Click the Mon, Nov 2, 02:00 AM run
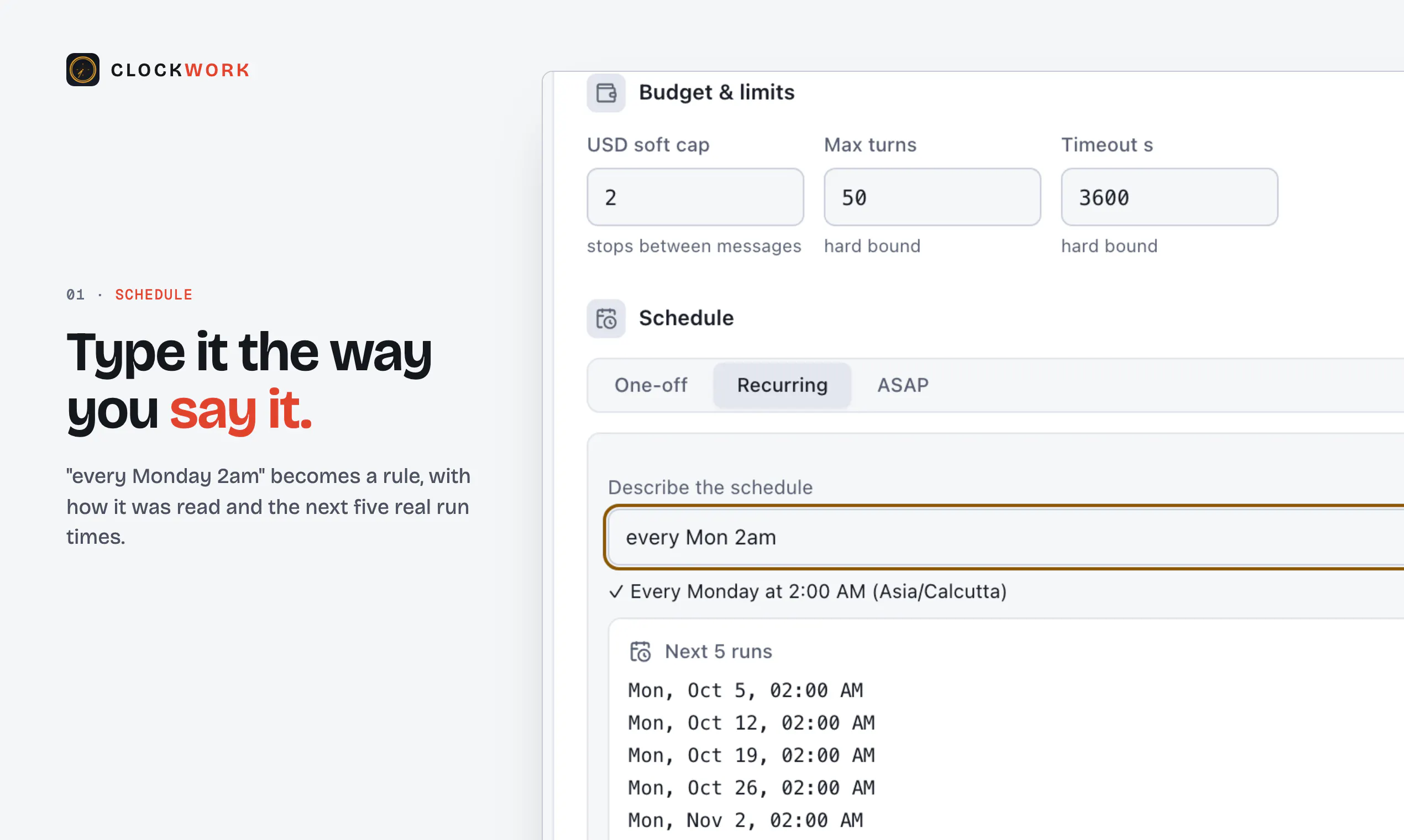 (x=745, y=820)
